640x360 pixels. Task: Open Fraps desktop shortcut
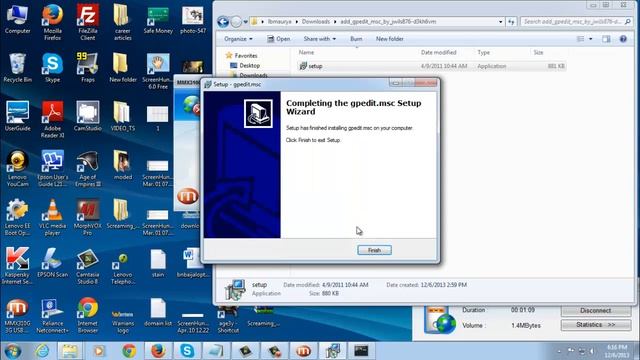point(87,68)
